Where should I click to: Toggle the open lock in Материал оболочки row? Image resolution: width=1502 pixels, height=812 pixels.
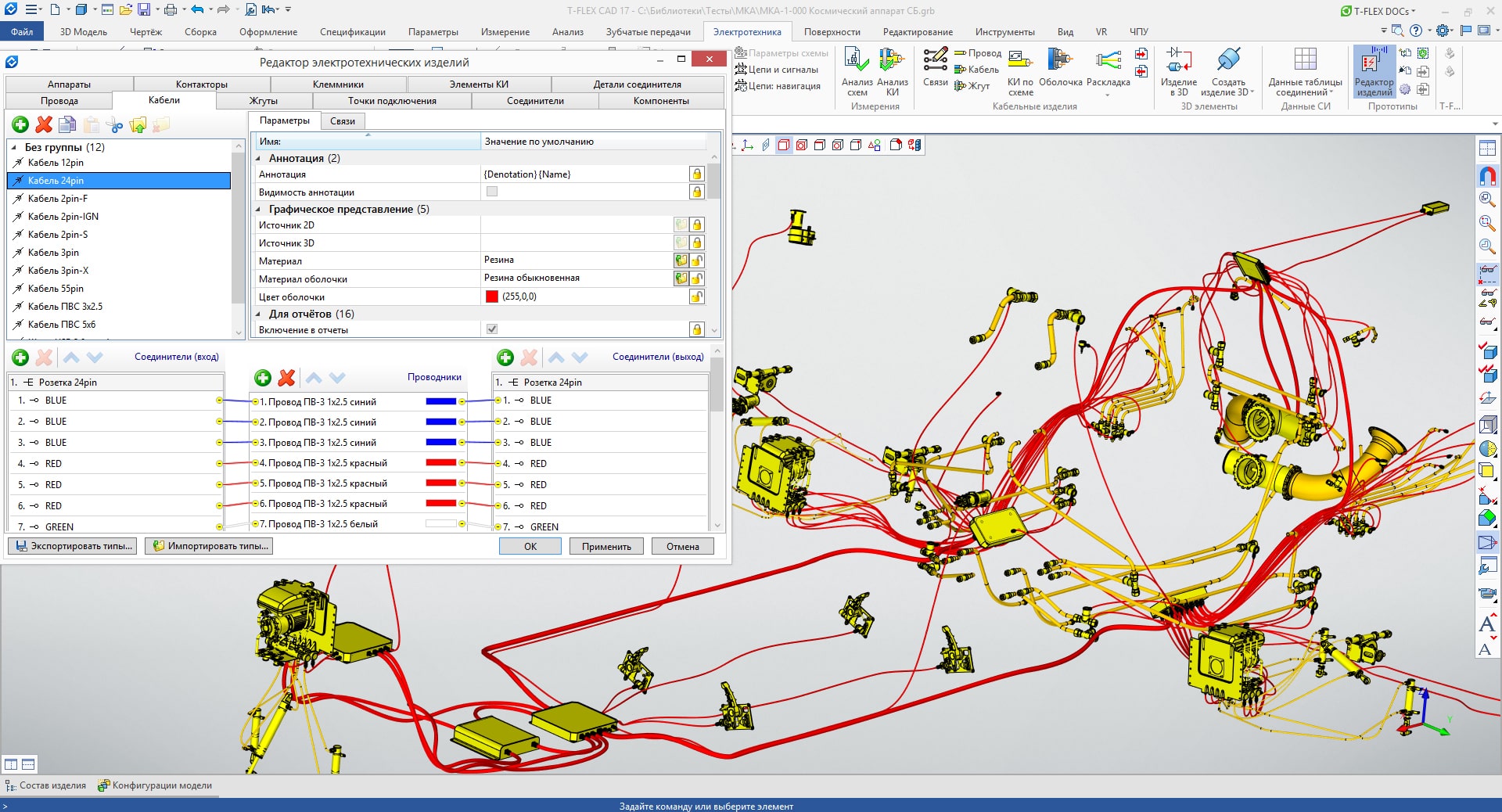pyautogui.click(x=697, y=278)
